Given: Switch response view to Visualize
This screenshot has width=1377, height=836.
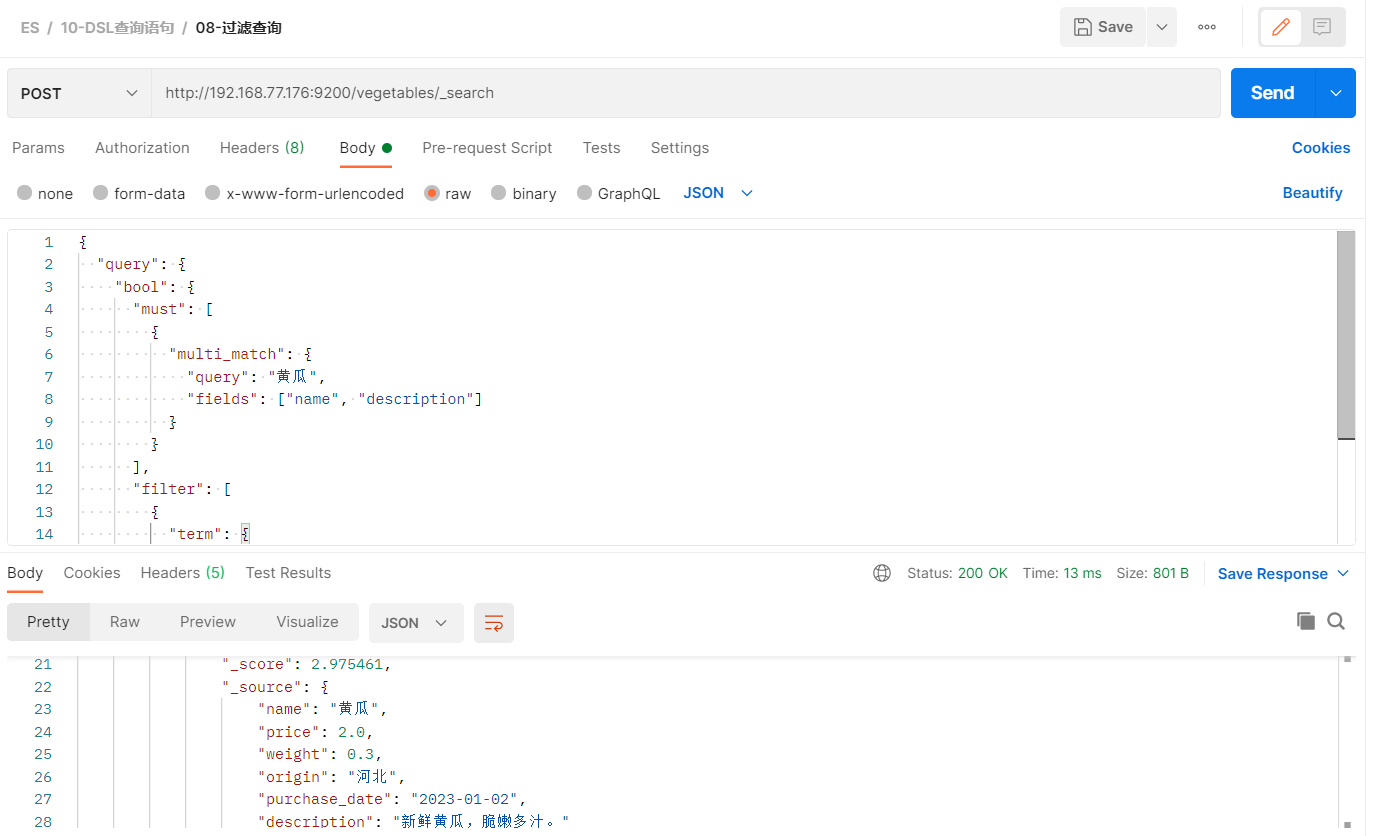Looking at the screenshot, I should pyautogui.click(x=307, y=622).
